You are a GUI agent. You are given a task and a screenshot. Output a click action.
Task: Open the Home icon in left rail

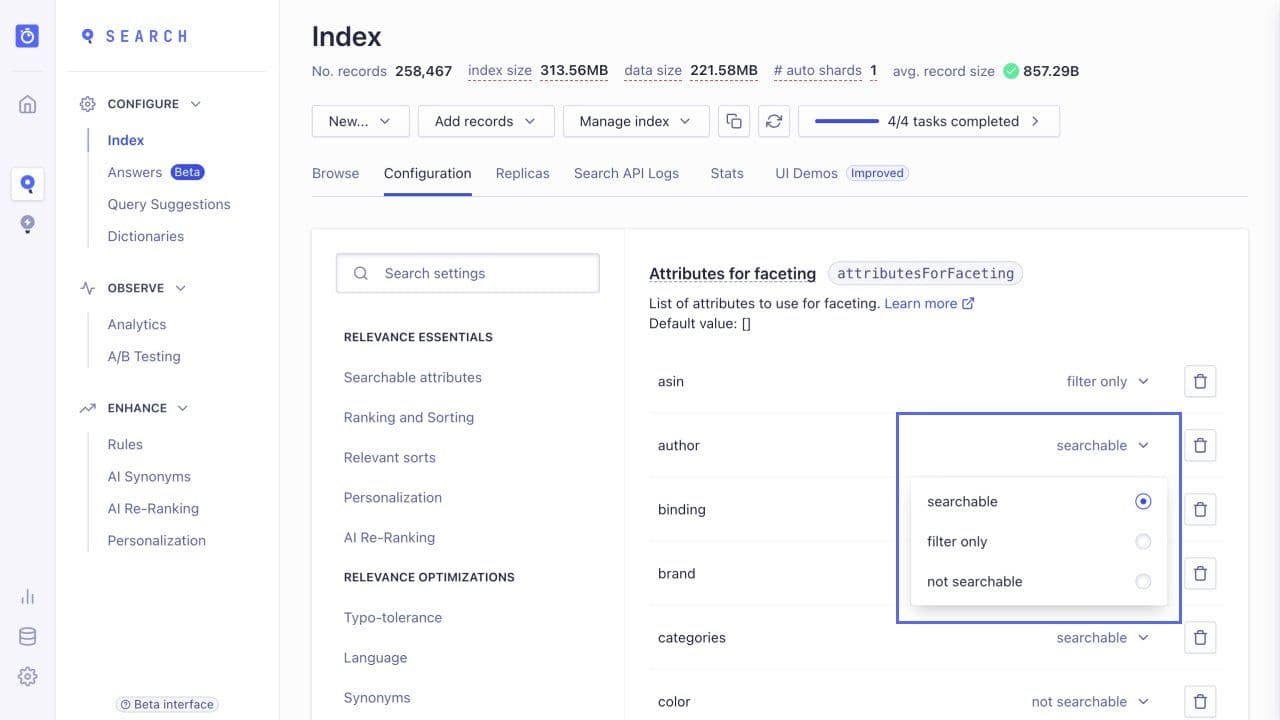[x=28, y=104]
